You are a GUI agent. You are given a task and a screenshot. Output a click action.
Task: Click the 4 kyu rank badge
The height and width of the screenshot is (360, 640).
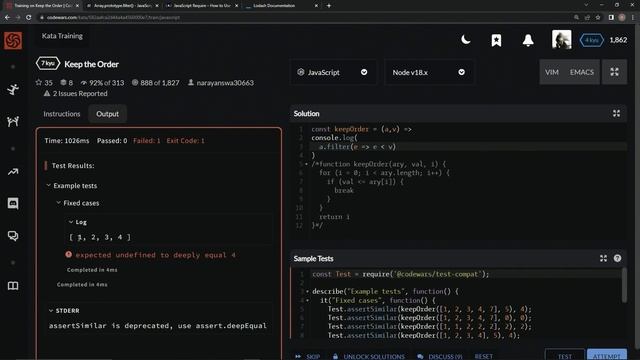[591, 40]
